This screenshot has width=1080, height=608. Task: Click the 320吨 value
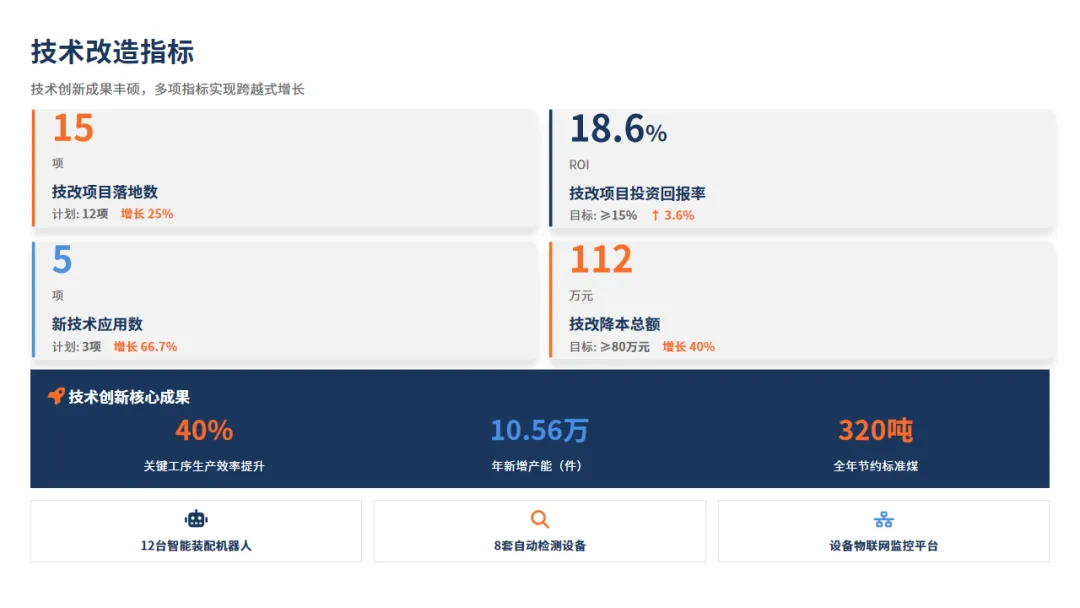(x=875, y=430)
